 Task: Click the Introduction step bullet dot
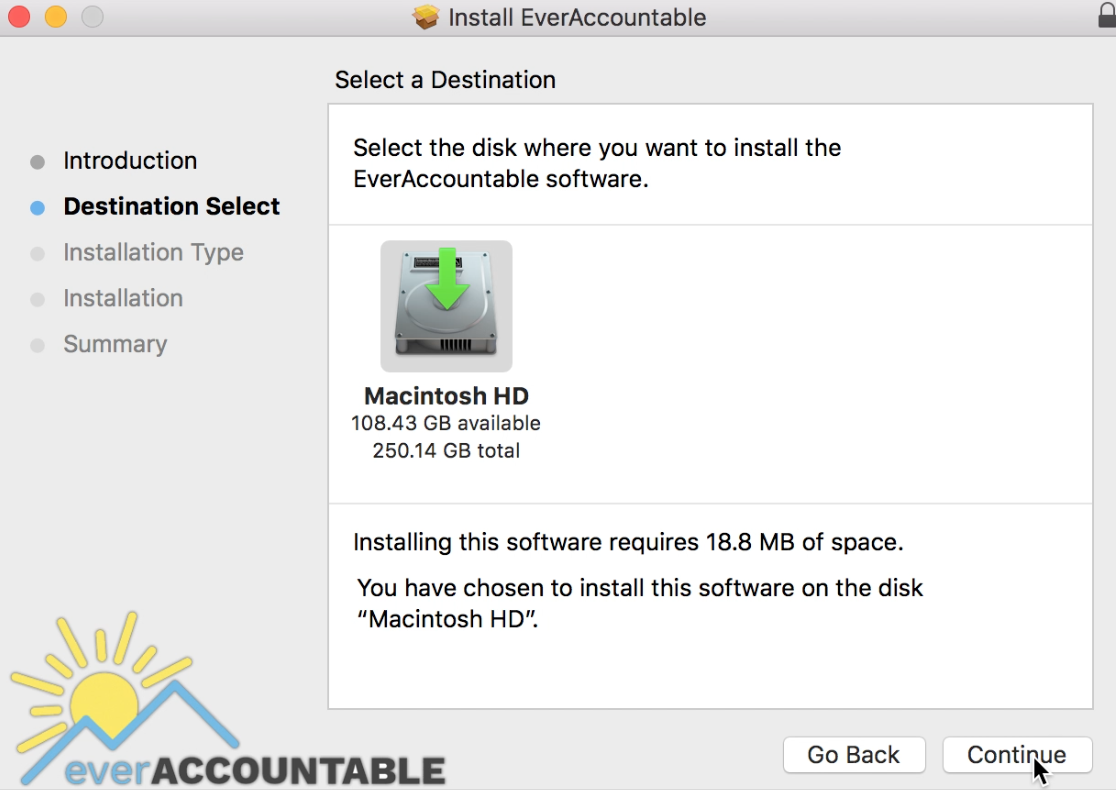pyautogui.click(x=38, y=162)
